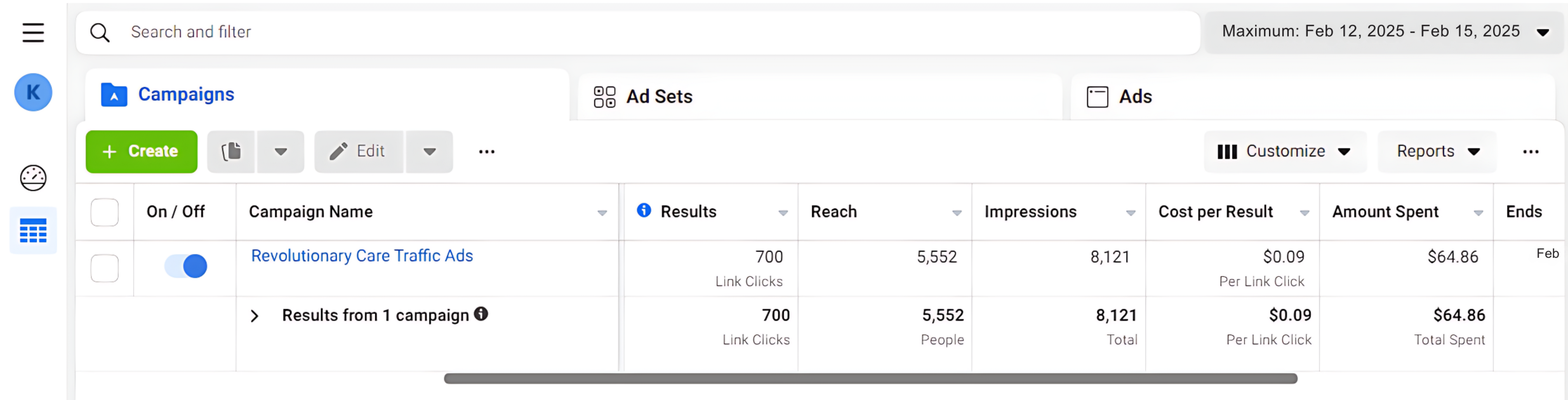Open the Customize columns dropdown
Image resolution: width=1568 pixels, height=400 pixels.
coord(1284,152)
